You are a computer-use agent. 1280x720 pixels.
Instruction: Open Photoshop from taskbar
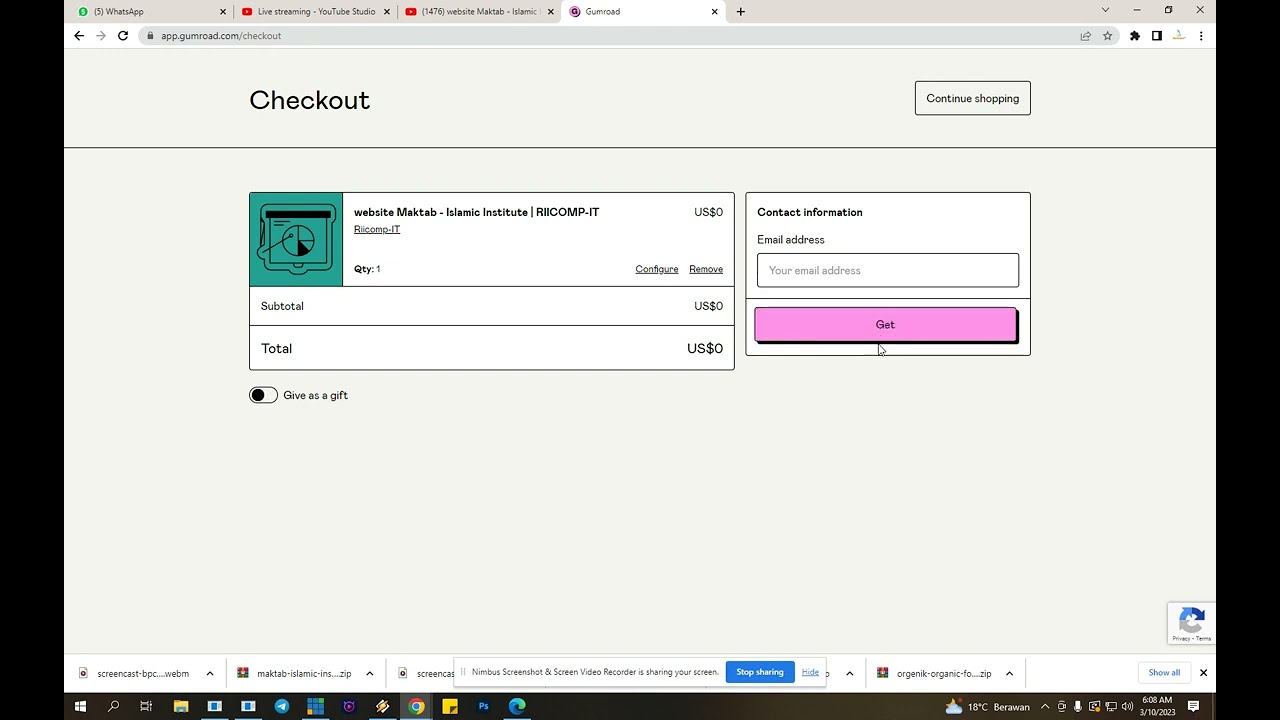483,707
